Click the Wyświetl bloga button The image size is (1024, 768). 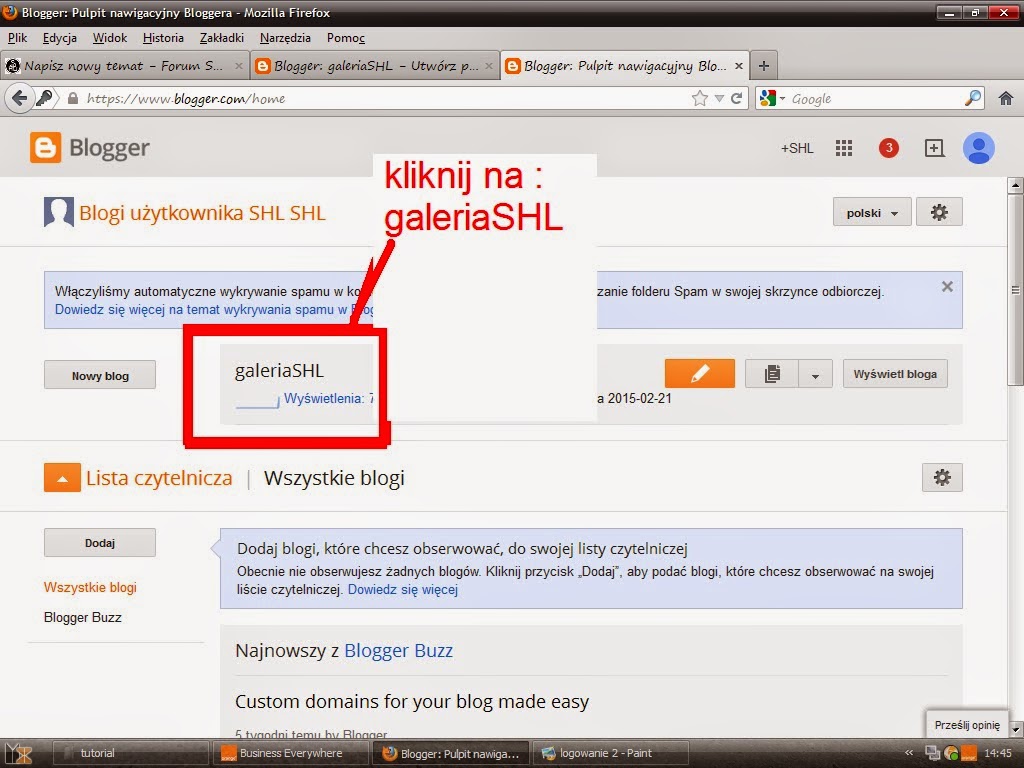[x=895, y=374]
